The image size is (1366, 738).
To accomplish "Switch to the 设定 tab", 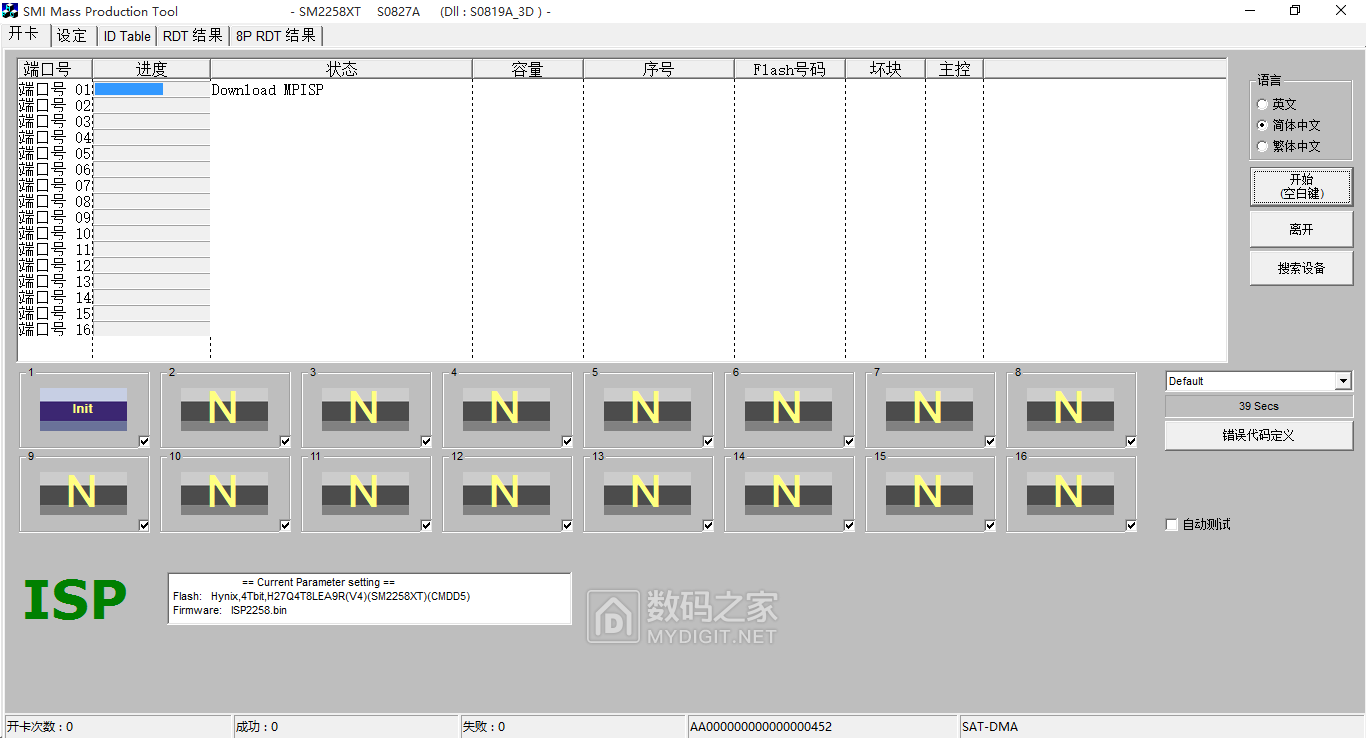I will coord(72,36).
